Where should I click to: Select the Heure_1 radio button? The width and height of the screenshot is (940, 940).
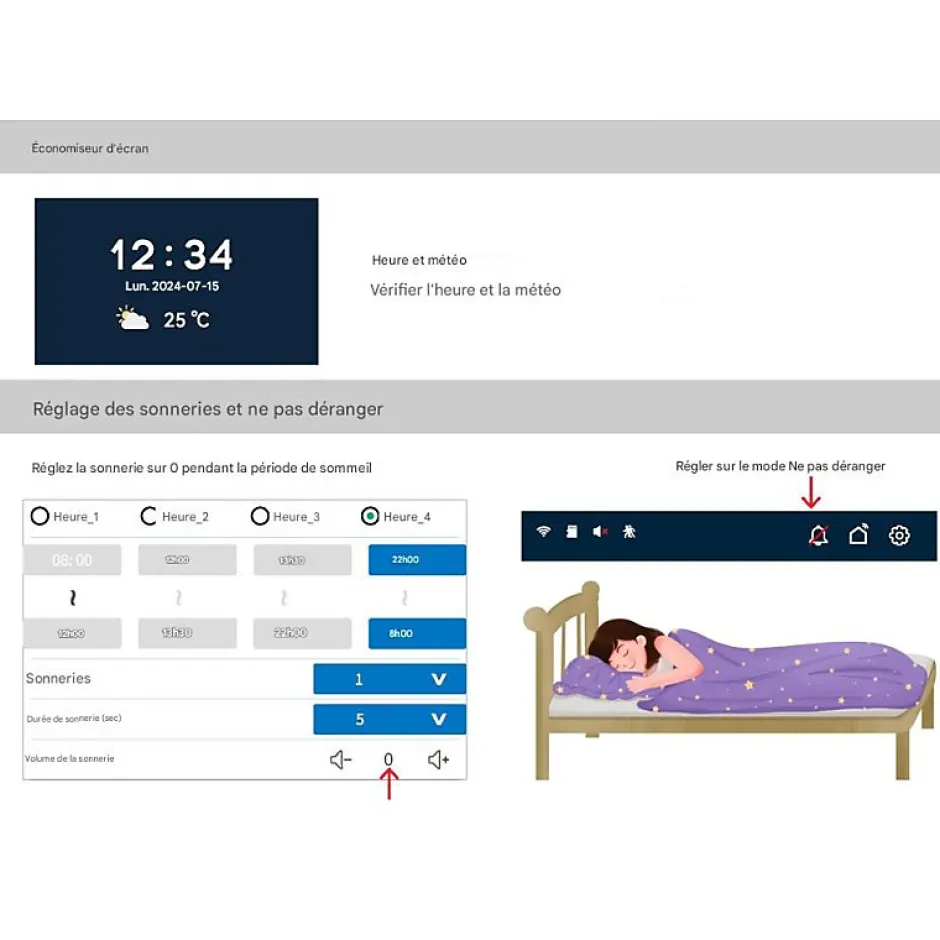(x=40, y=516)
